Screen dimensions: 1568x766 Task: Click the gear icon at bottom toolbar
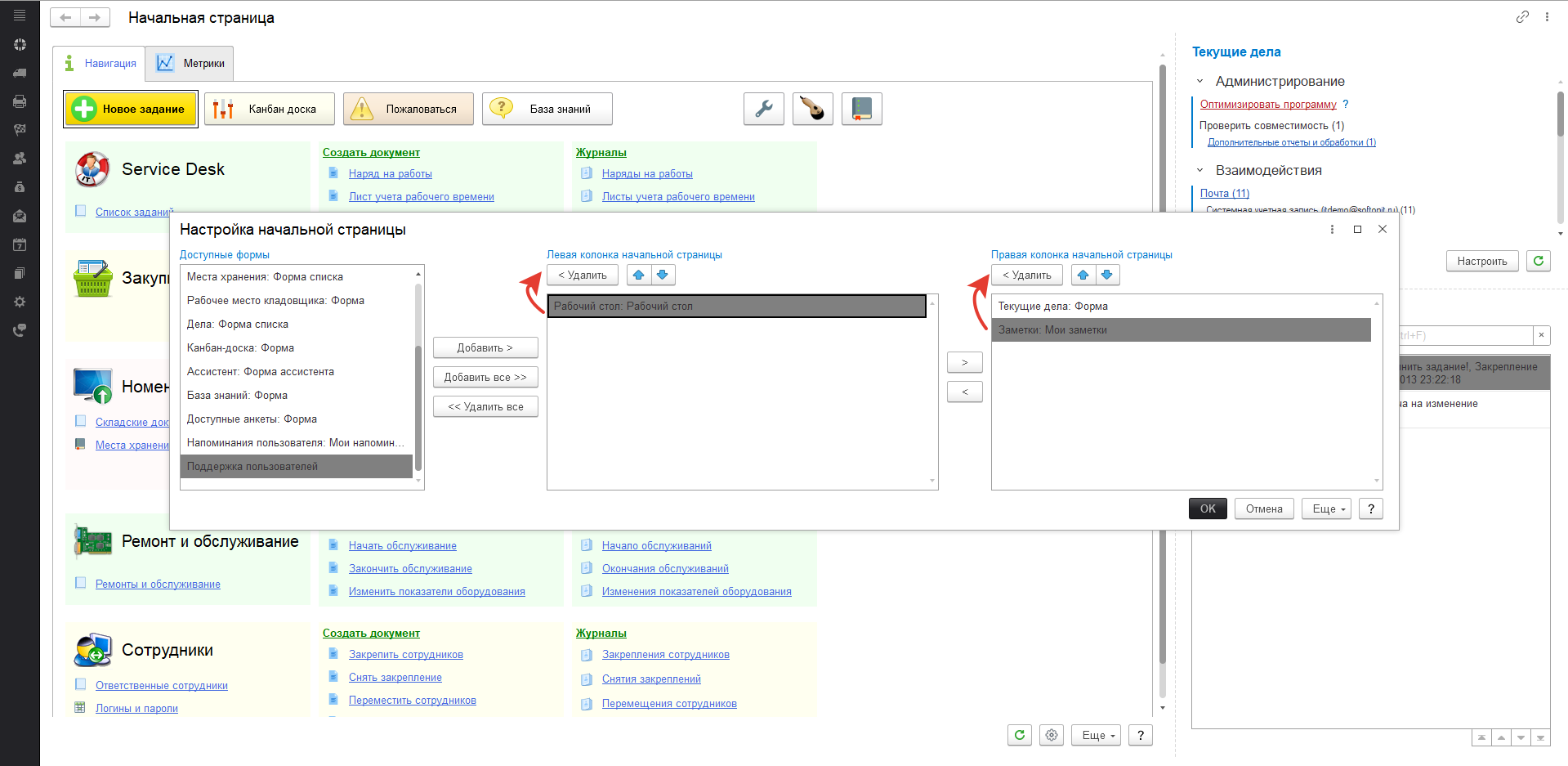[1052, 735]
